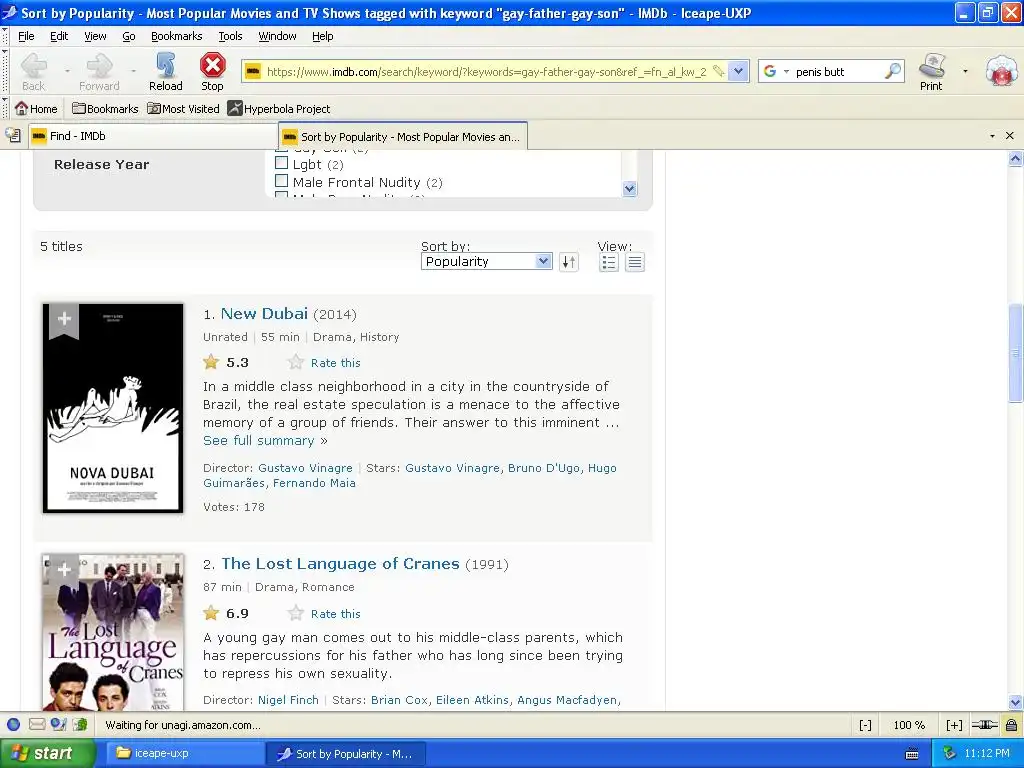Print the page with the Print icon
Viewport: 1024px width, 768px height.
pyautogui.click(x=931, y=71)
